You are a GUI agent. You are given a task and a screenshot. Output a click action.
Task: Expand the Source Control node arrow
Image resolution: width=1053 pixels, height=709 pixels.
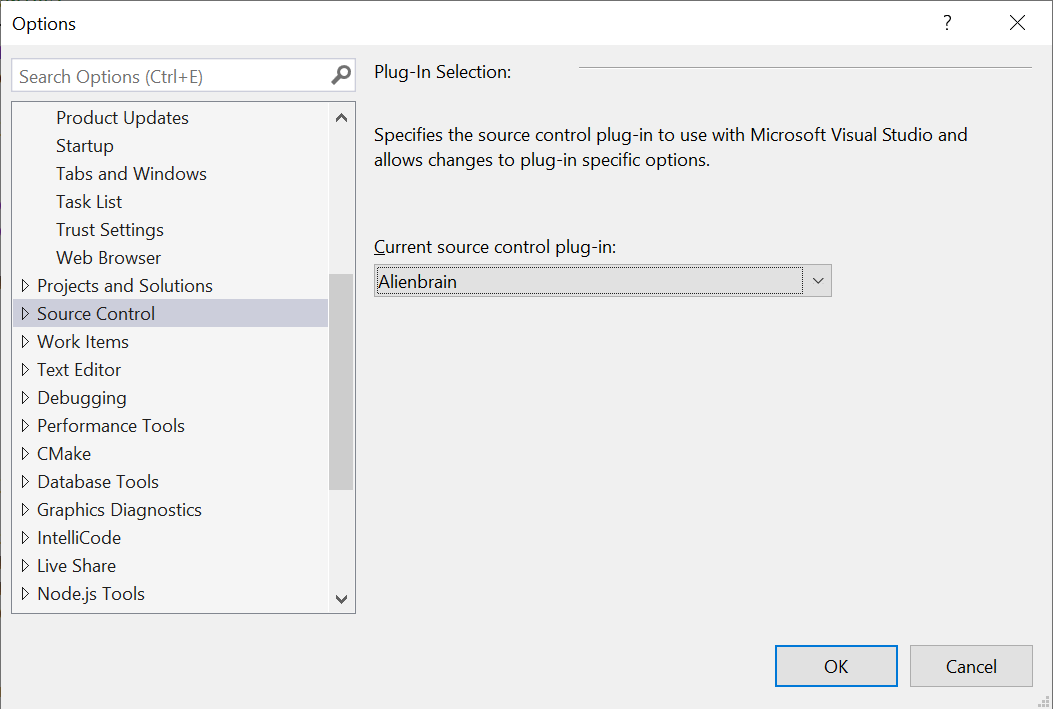click(25, 314)
